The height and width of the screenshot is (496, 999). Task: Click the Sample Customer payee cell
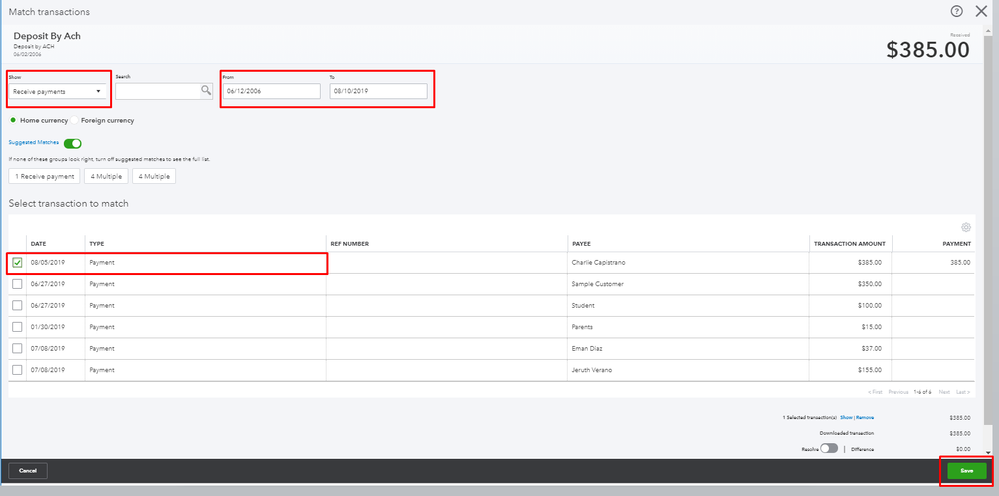pyautogui.click(x=598, y=284)
